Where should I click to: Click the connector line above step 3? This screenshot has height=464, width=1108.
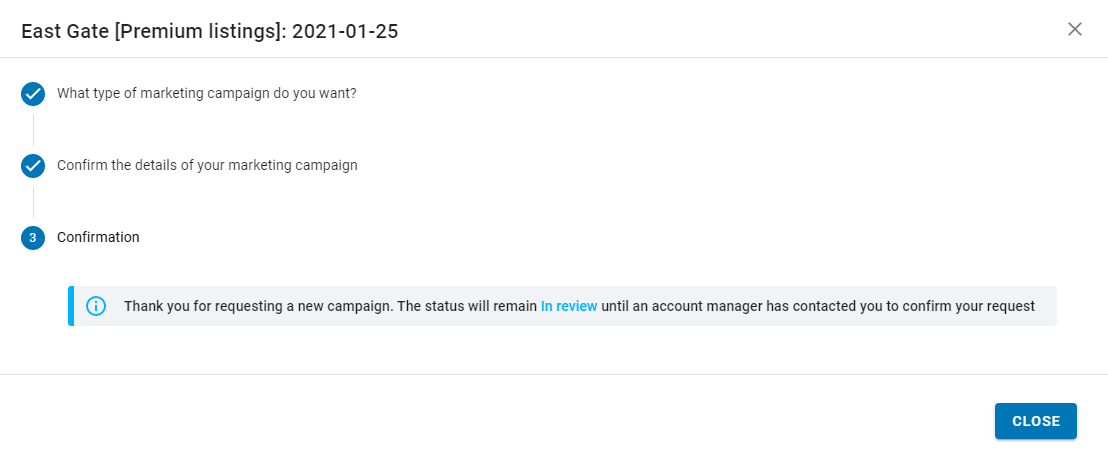[33, 202]
